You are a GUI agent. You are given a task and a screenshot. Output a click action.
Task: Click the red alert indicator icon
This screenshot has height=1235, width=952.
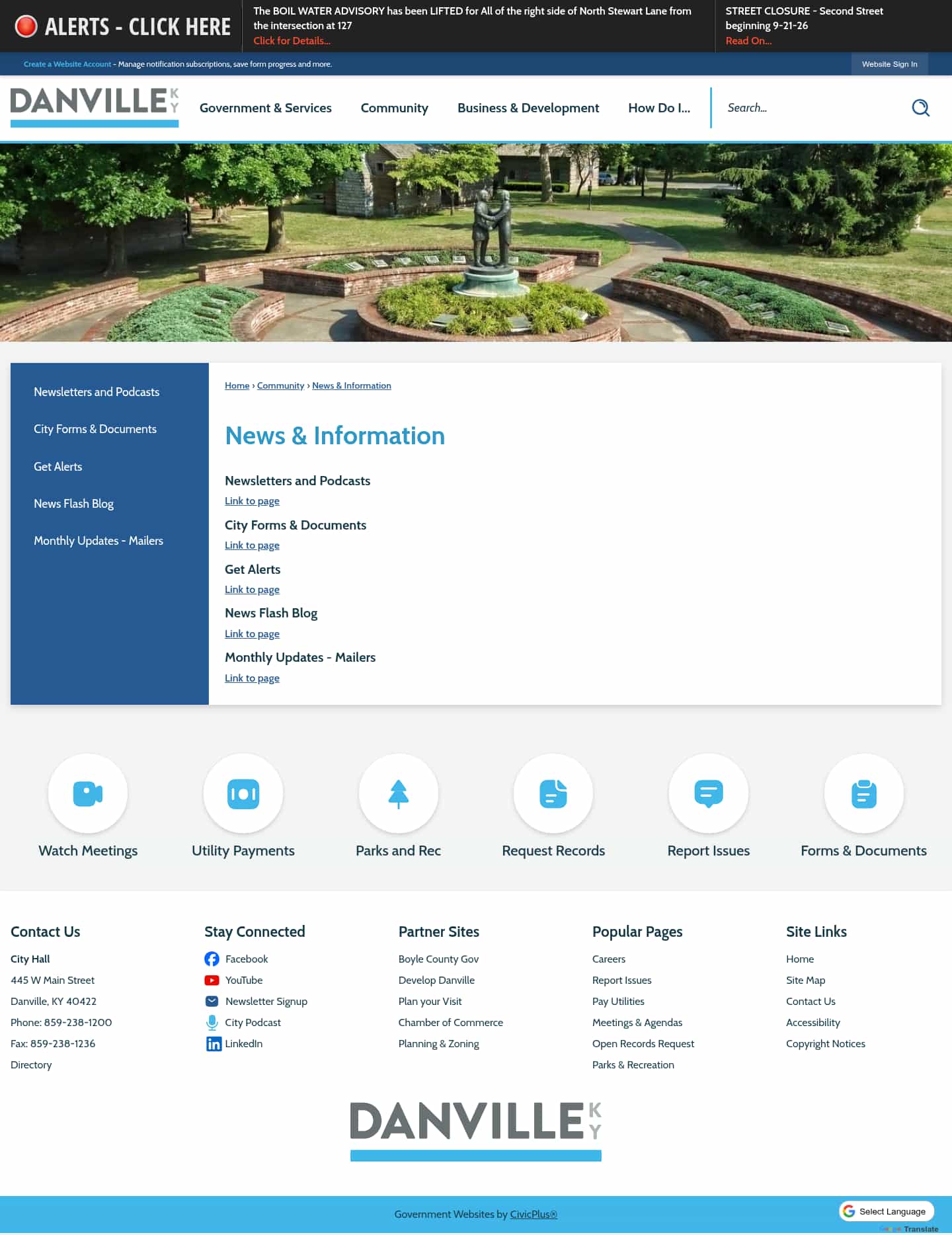pyautogui.click(x=26, y=26)
